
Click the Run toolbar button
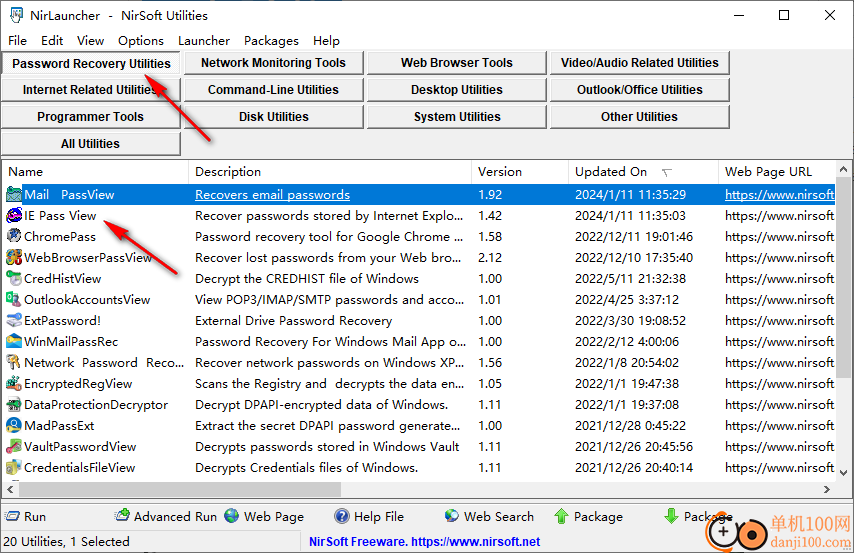26,516
